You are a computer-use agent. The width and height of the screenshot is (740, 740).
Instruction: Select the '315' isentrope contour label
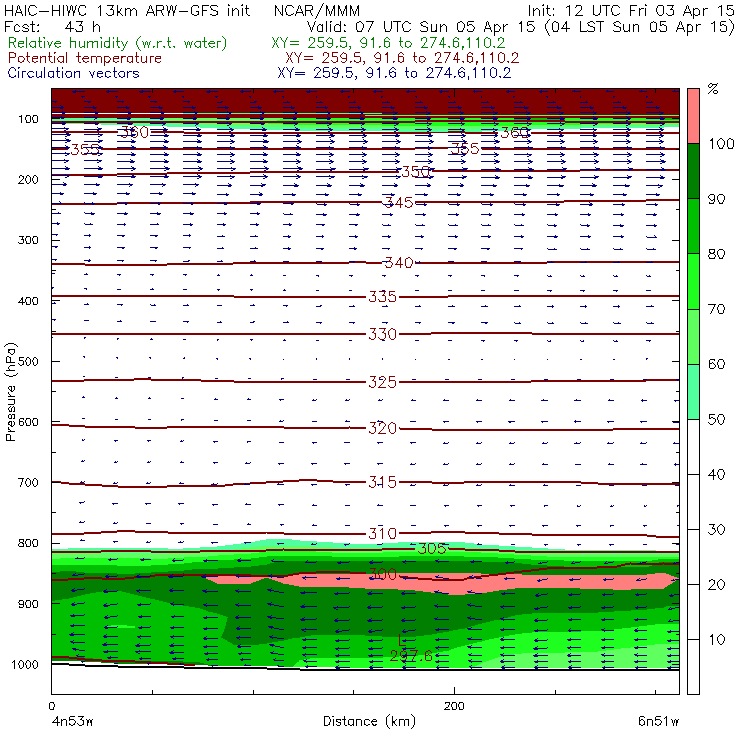[x=382, y=482]
